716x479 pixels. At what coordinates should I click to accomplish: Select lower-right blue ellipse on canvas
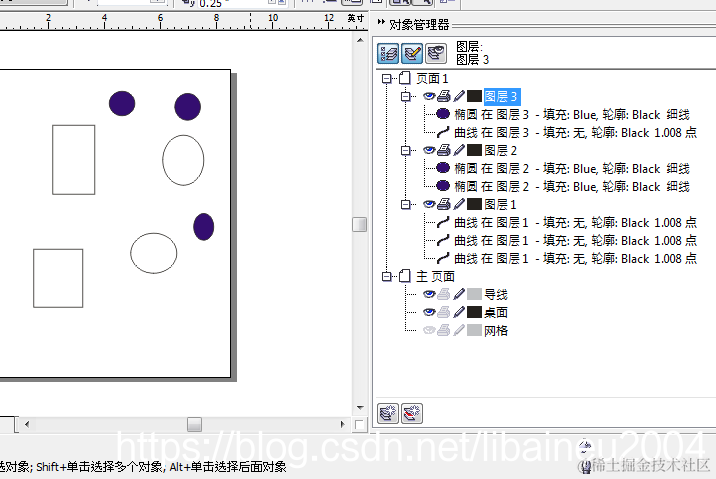(x=204, y=226)
